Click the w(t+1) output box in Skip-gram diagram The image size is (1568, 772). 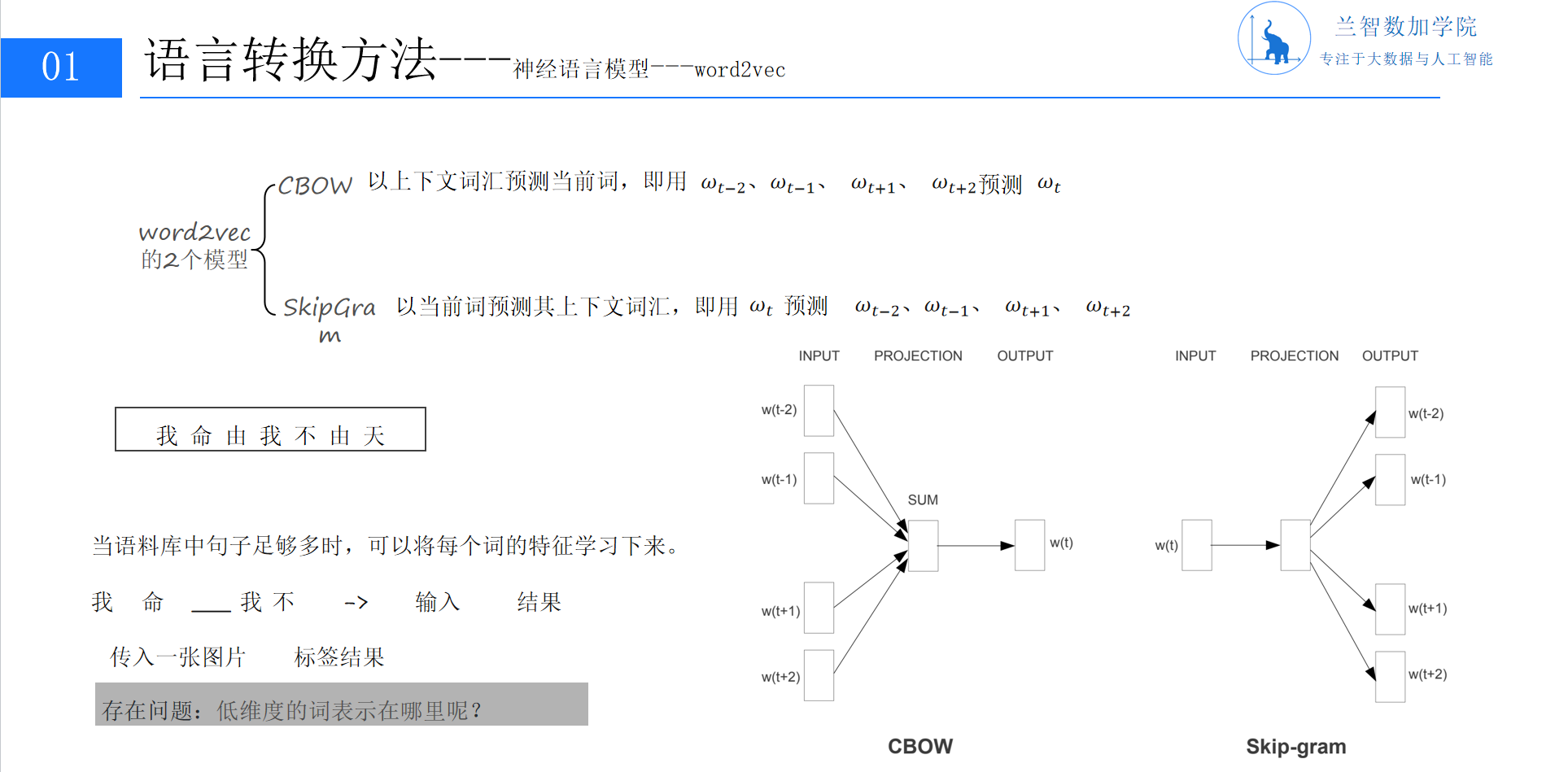point(1391,609)
